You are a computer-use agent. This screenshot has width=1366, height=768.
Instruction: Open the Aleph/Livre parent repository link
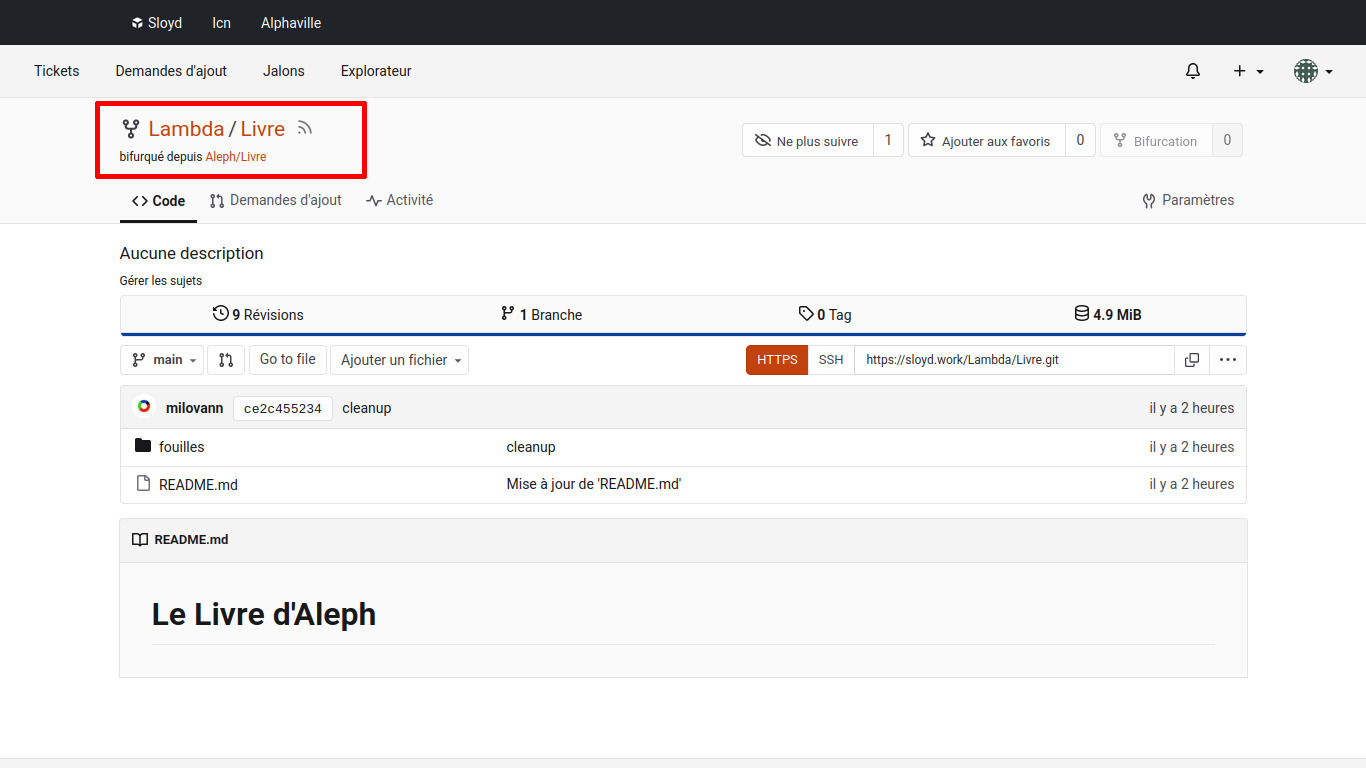(236, 157)
